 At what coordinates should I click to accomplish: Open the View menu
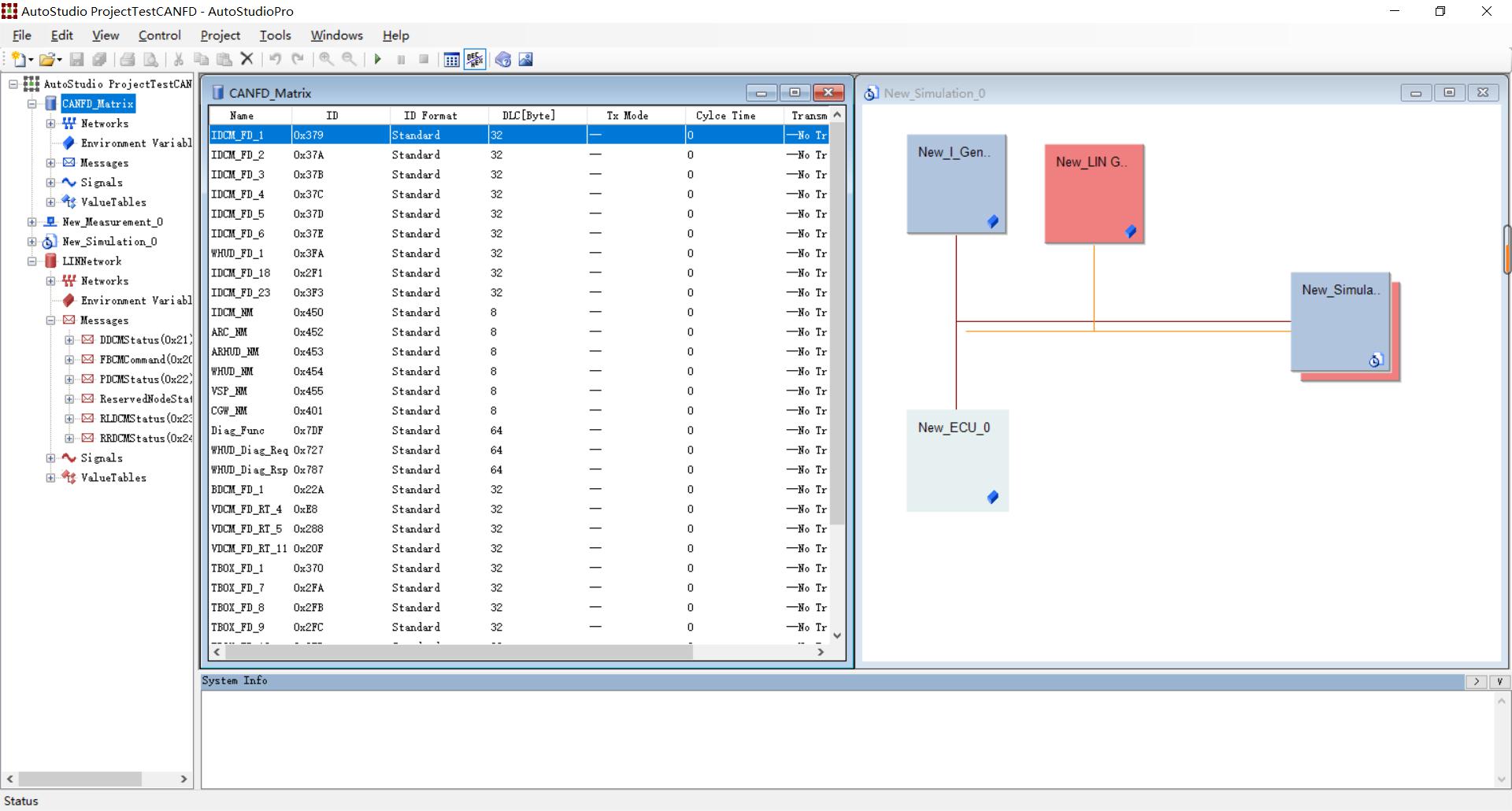click(106, 35)
